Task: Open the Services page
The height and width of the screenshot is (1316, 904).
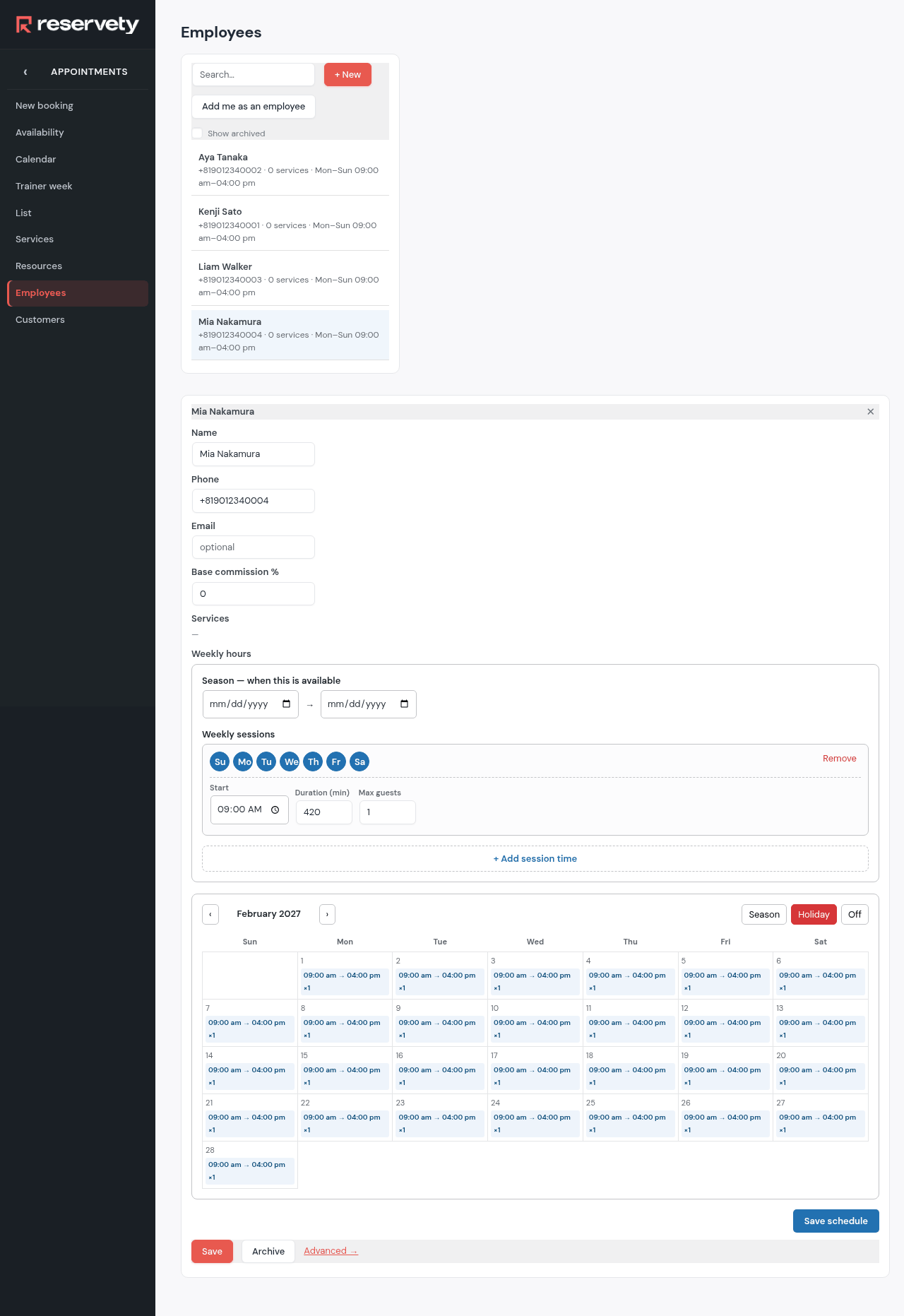Action: tap(78, 239)
